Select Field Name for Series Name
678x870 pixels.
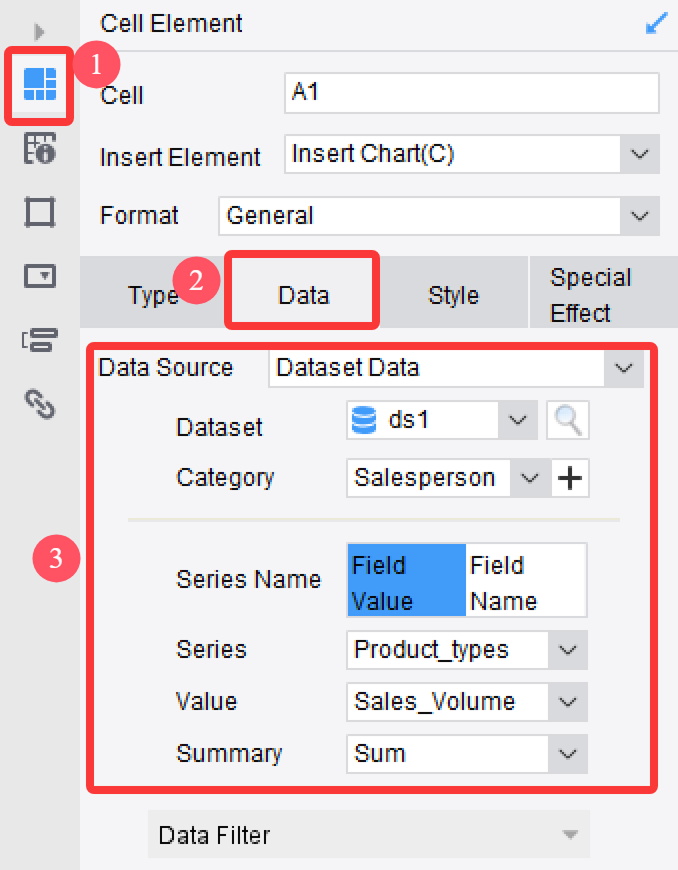tap(526, 580)
